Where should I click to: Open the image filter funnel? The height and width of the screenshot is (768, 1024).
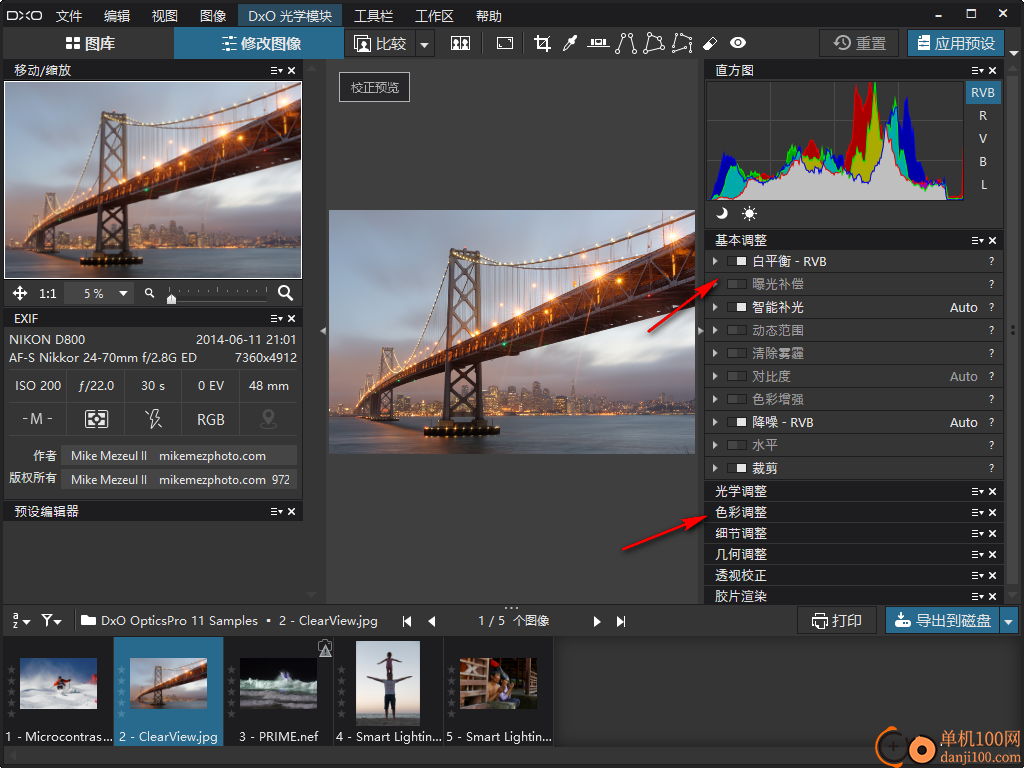51,620
